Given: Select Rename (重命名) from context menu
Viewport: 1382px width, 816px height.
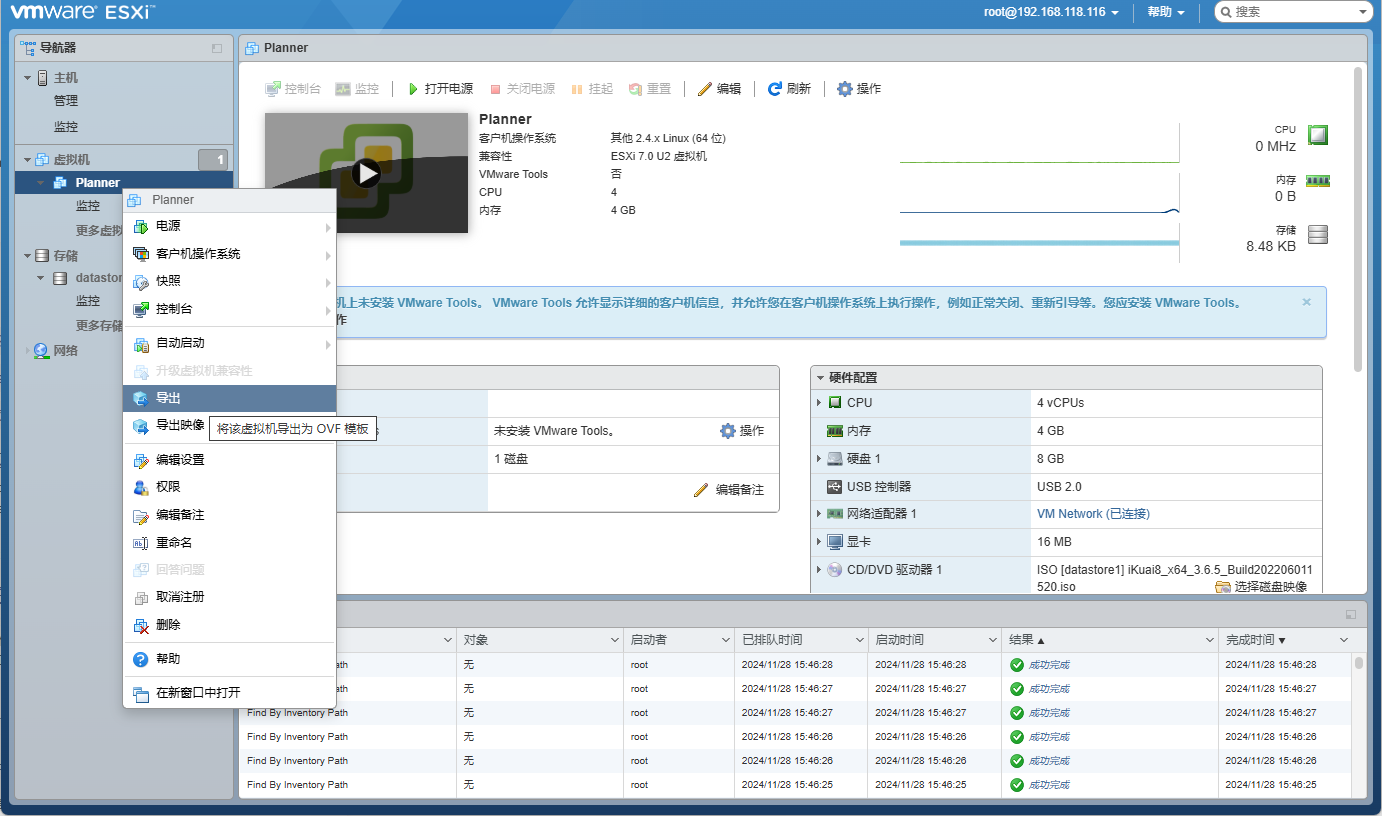Looking at the screenshot, I should [173, 543].
